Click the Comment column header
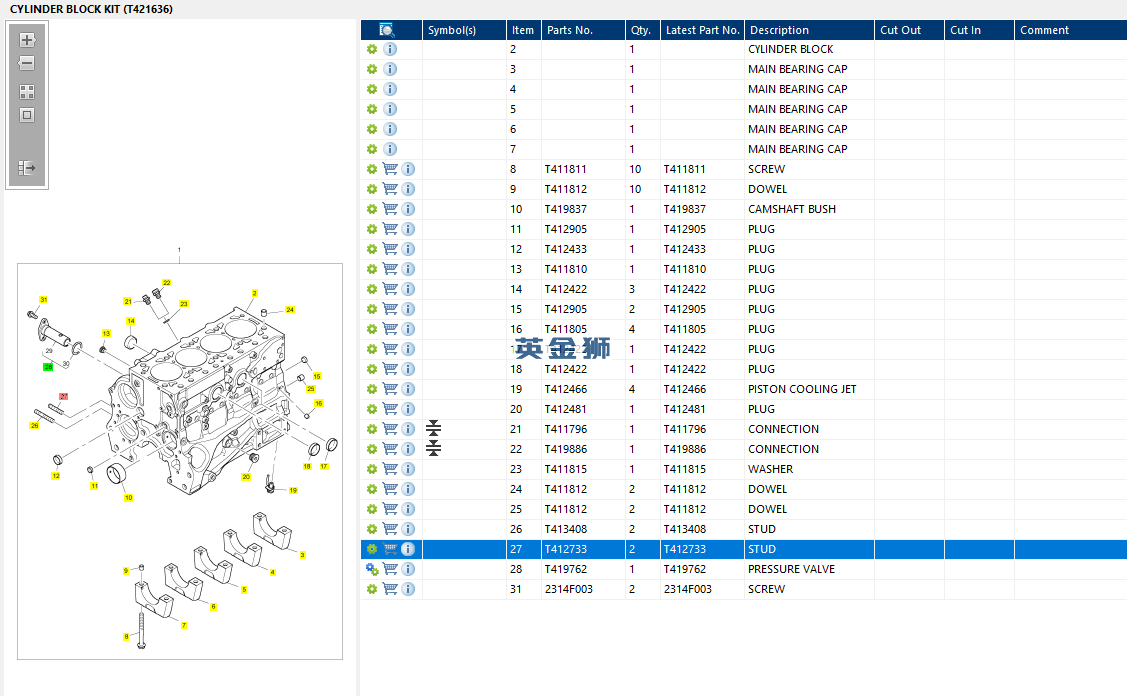This screenshot has height=696, width=1127. [x=1070, y=30]
